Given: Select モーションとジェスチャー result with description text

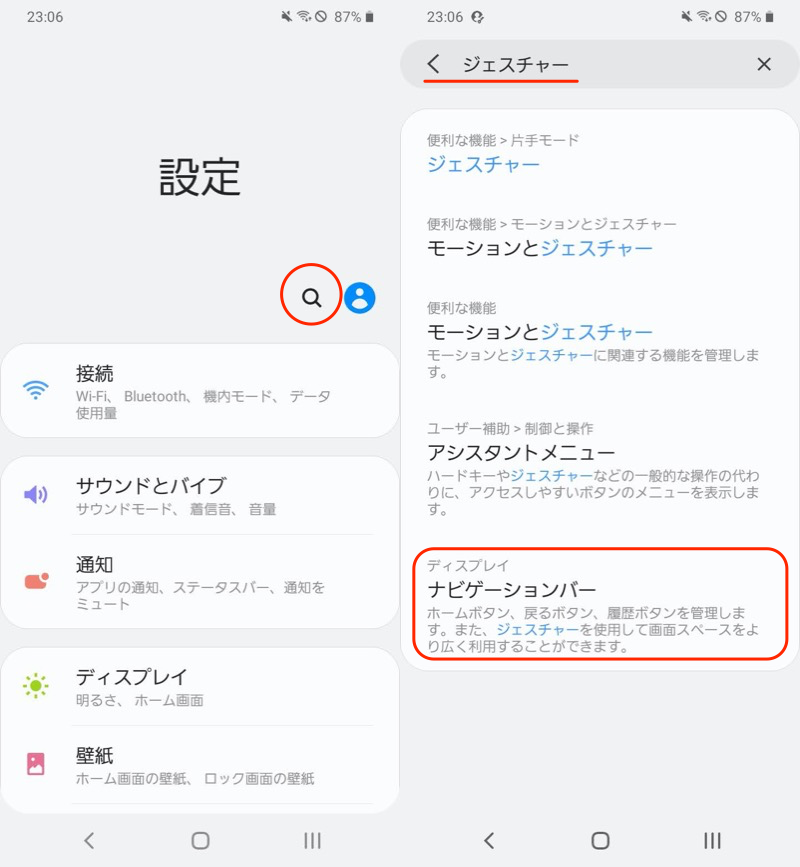Looking at the screenshot, I should tap(600, 340).
